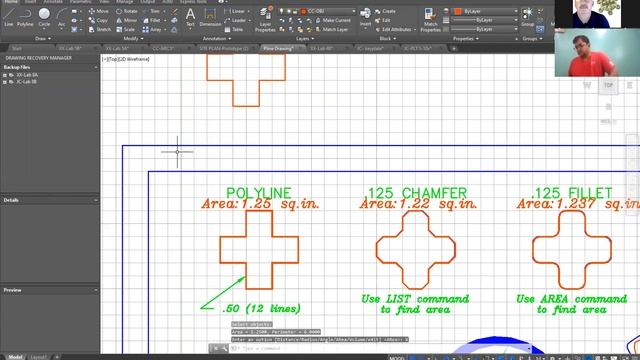Select the Dimension tool
This screenshot has width=640, height=360.
click(210, 17)
